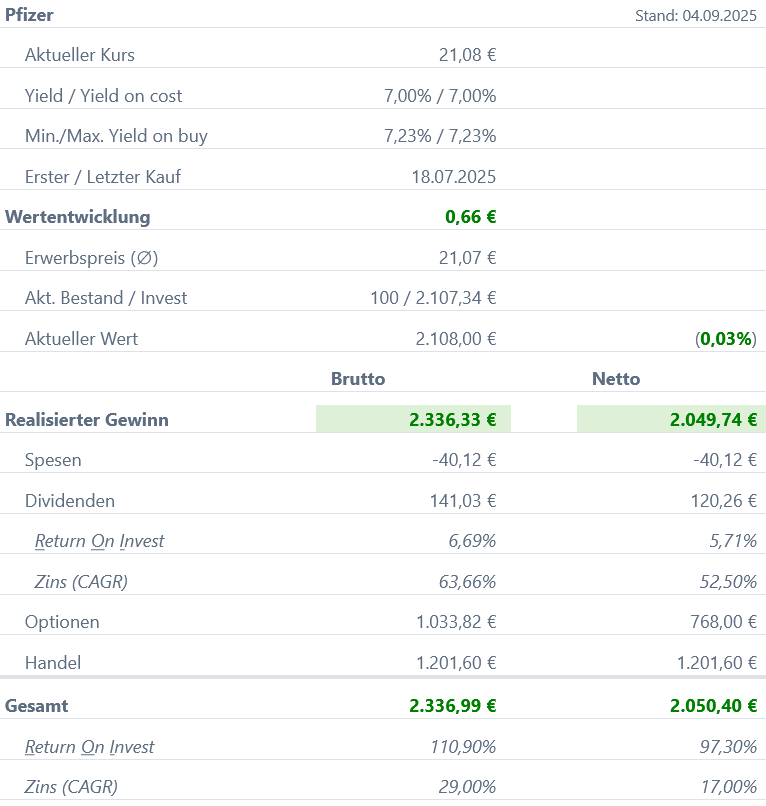Viewport: 766px width, 806px height.
Task: Select the CAGR value 52,50%
Action: [x=728, y=582]
